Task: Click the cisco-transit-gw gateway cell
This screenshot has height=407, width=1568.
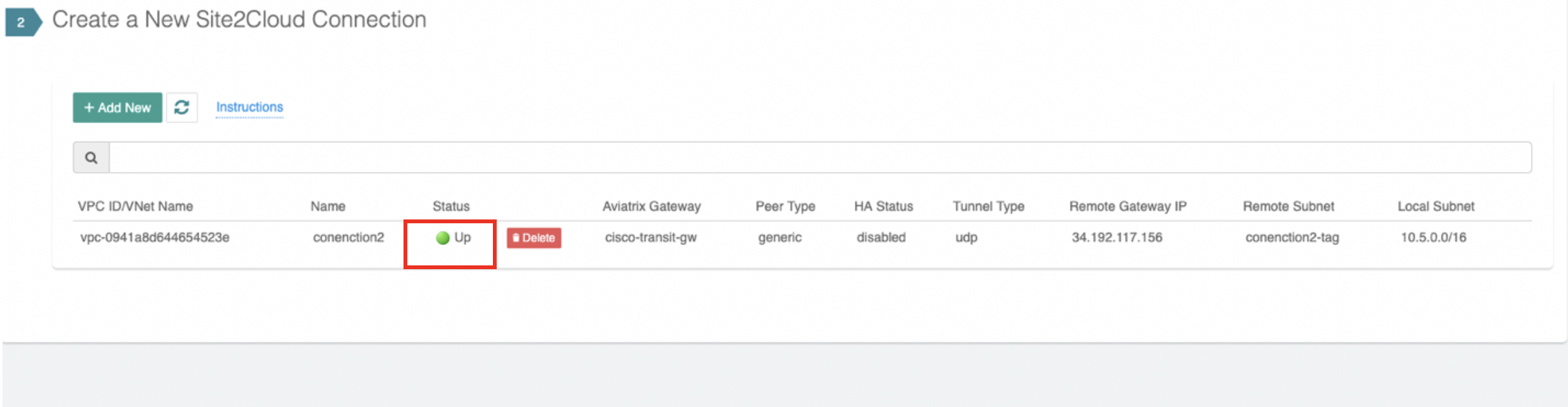Action: (651, 238)
